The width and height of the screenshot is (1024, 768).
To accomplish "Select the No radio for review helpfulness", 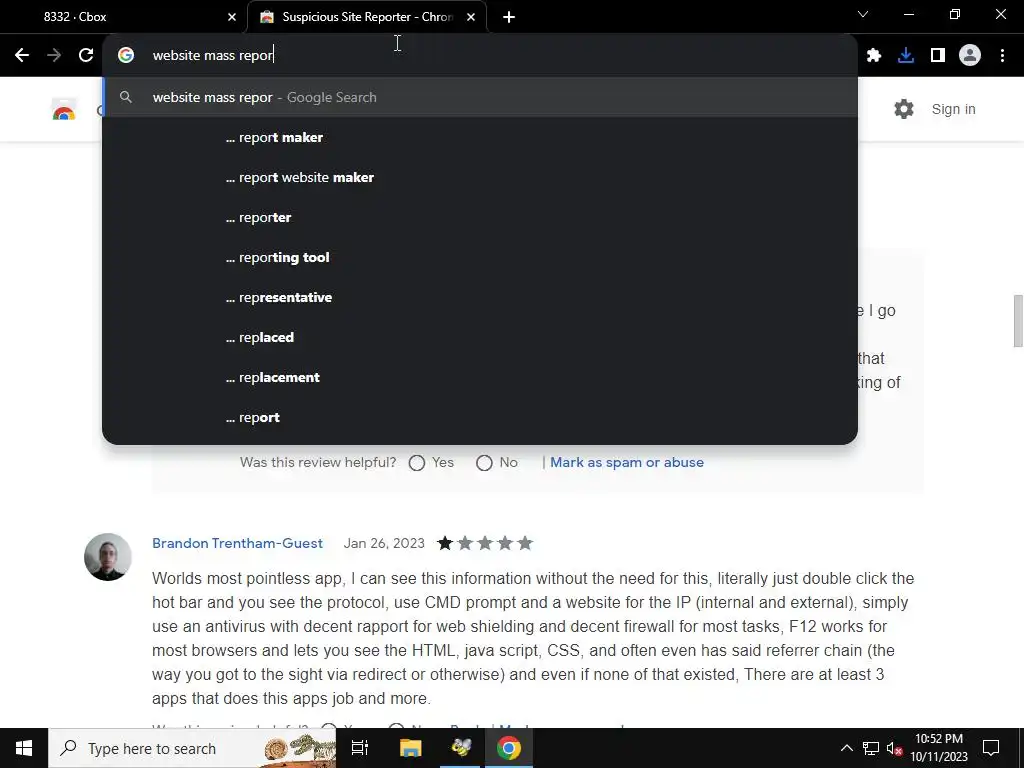I will (x=484, y=463).
